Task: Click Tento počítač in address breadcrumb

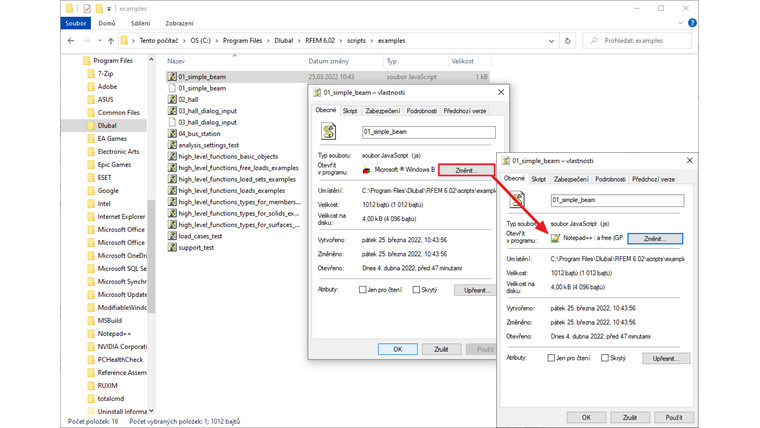Action: [159, 41]
